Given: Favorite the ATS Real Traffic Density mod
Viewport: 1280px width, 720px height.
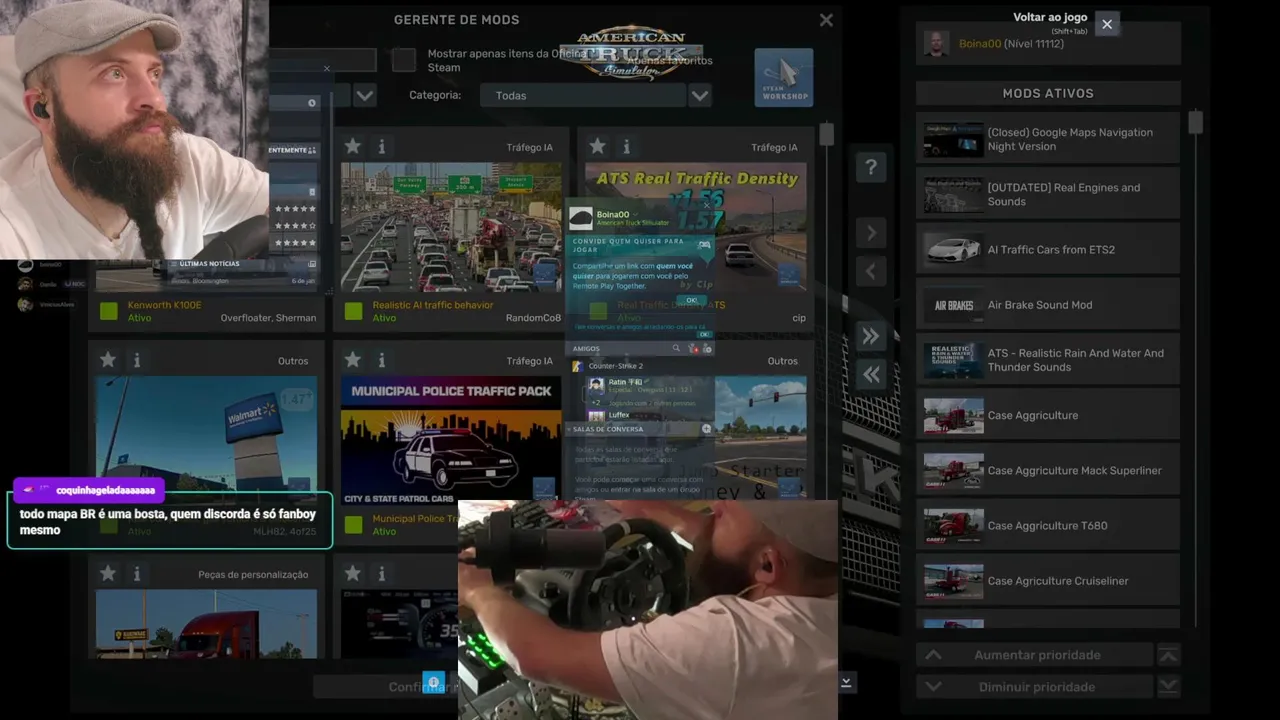Looking at the screenshot, I should pyautogui.click(x=598, y=147).
